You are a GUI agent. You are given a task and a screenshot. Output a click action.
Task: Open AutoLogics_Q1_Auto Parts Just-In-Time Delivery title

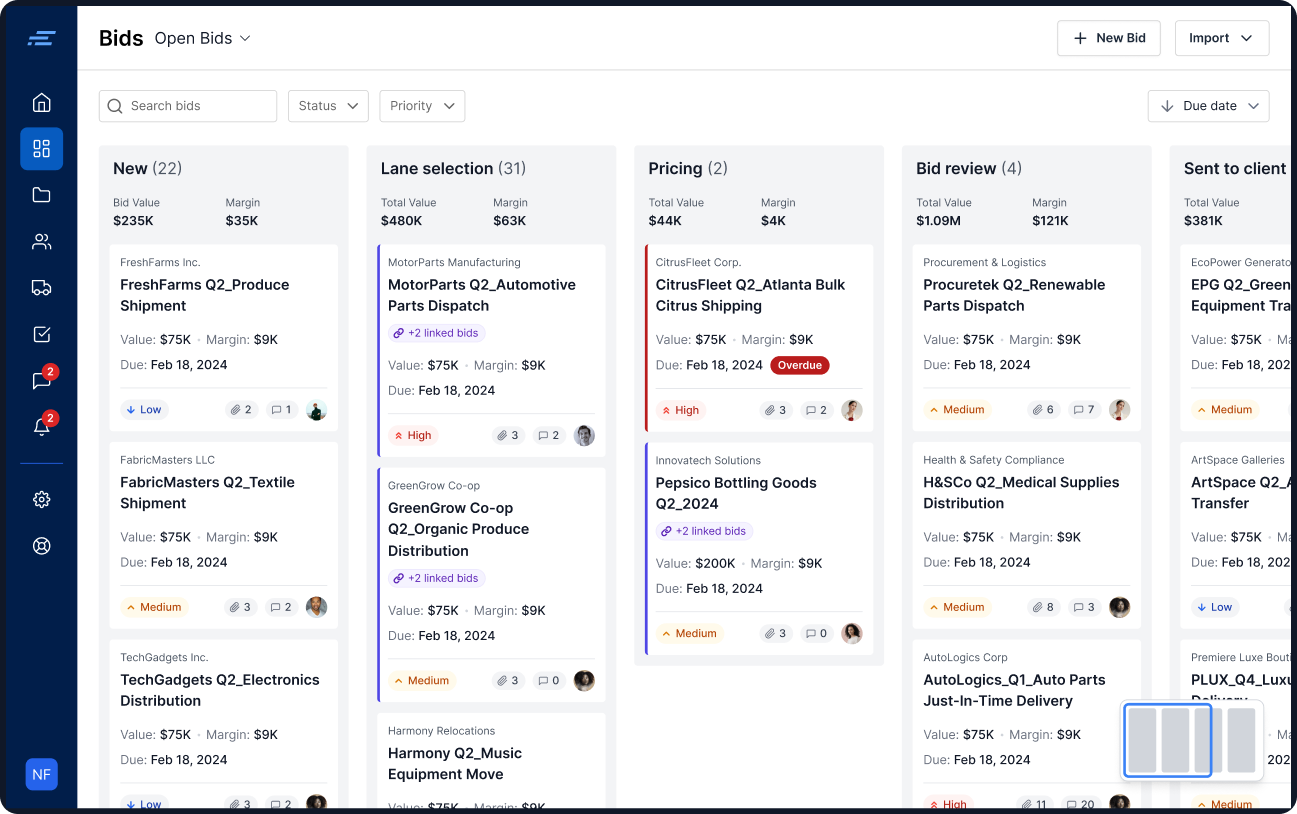coord(1014,690)
